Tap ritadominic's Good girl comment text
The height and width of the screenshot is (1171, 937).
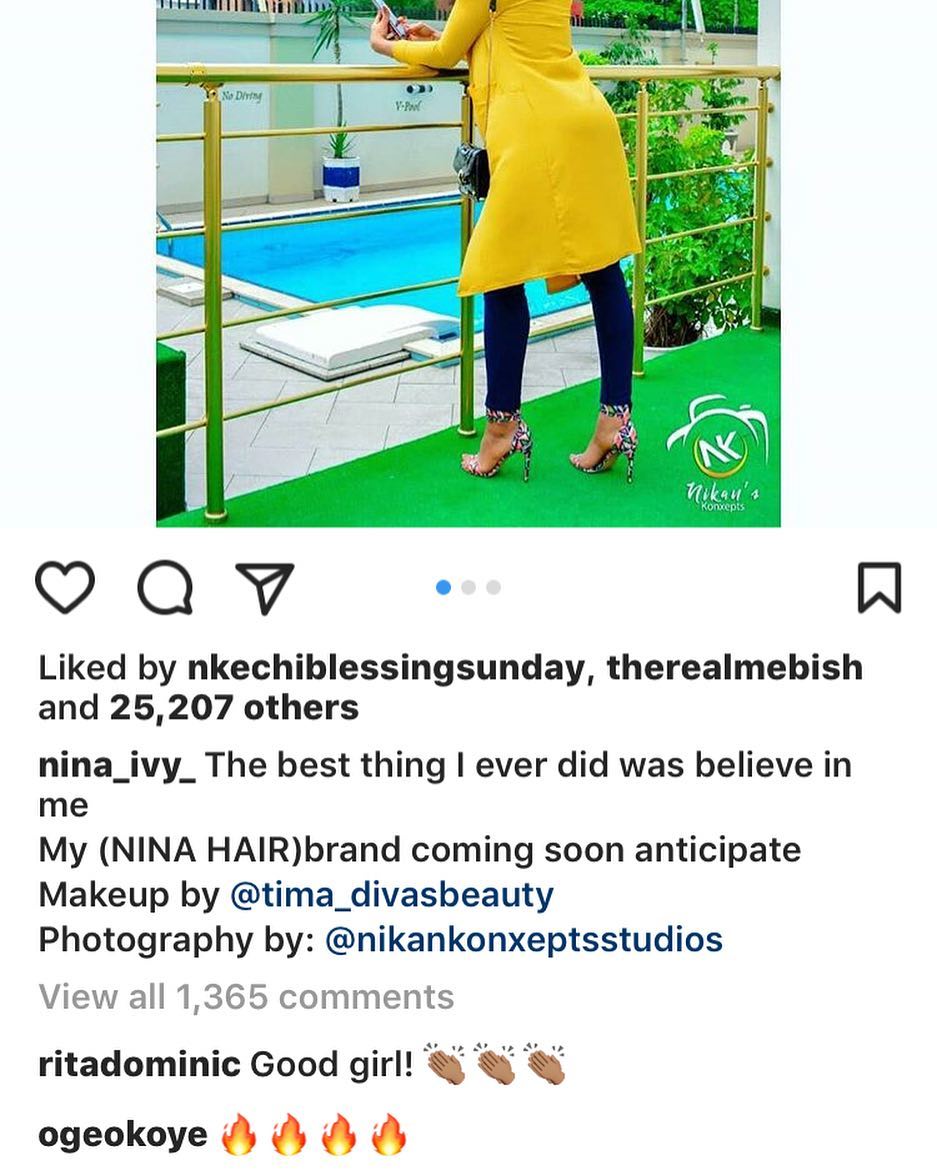[331, 1064]
